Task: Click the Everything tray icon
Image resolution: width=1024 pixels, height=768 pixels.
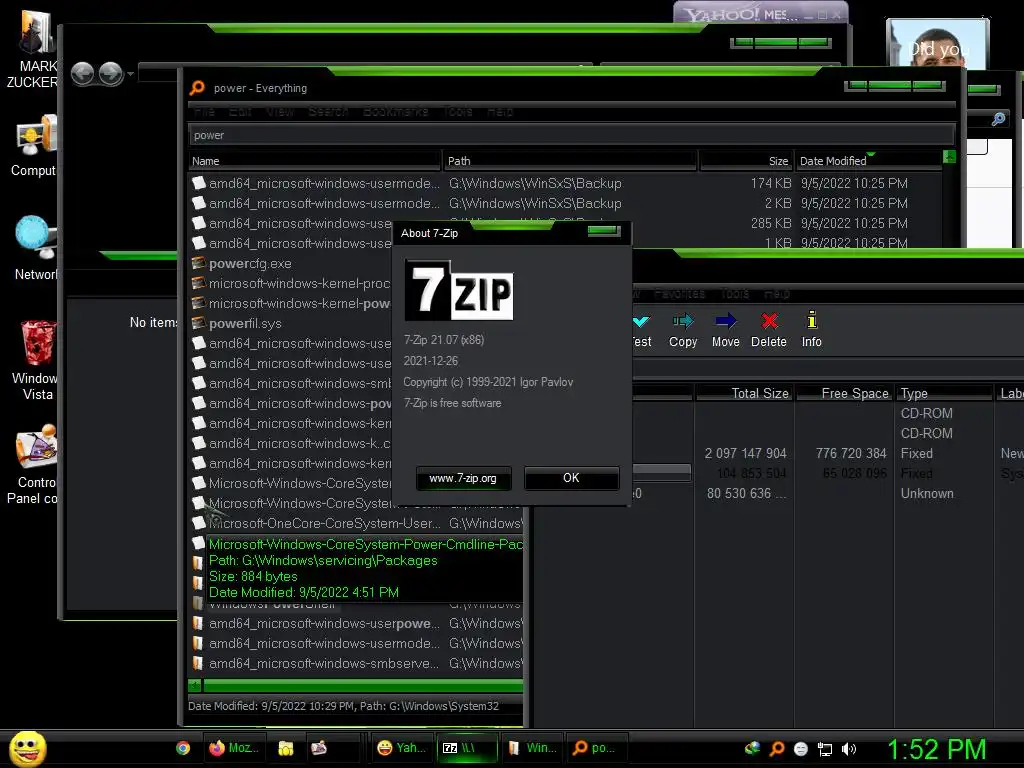Action: (777, 749)
